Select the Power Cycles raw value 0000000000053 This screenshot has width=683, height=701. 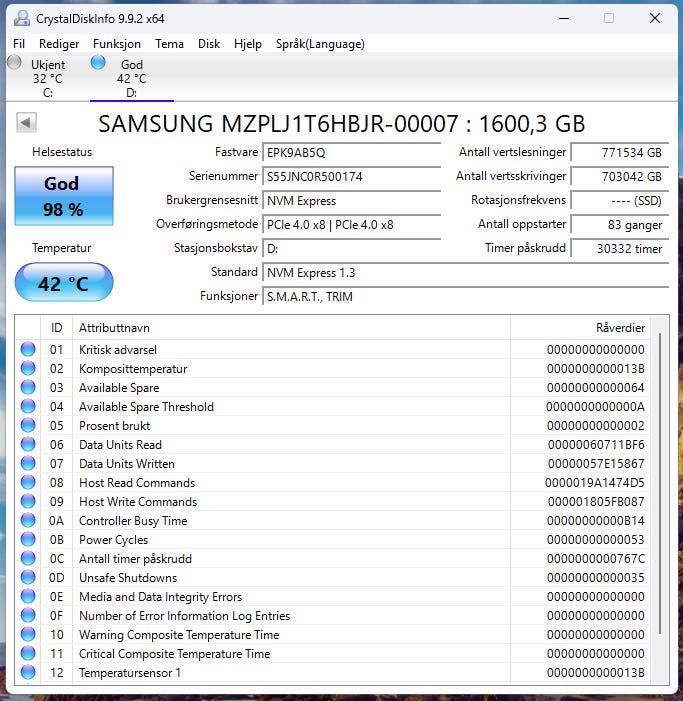point(595,540)
